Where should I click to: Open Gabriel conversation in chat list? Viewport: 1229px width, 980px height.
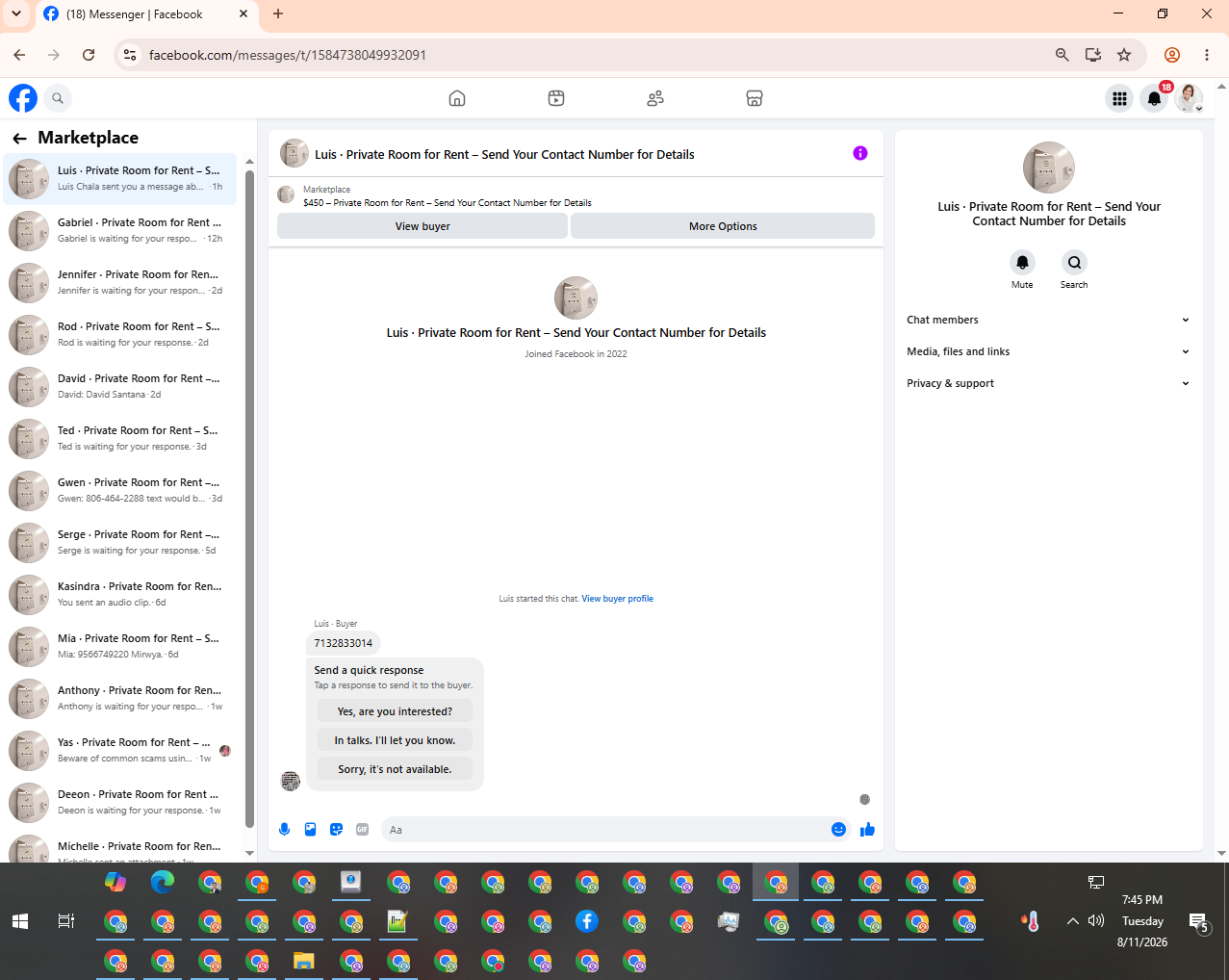pos(119,231)
